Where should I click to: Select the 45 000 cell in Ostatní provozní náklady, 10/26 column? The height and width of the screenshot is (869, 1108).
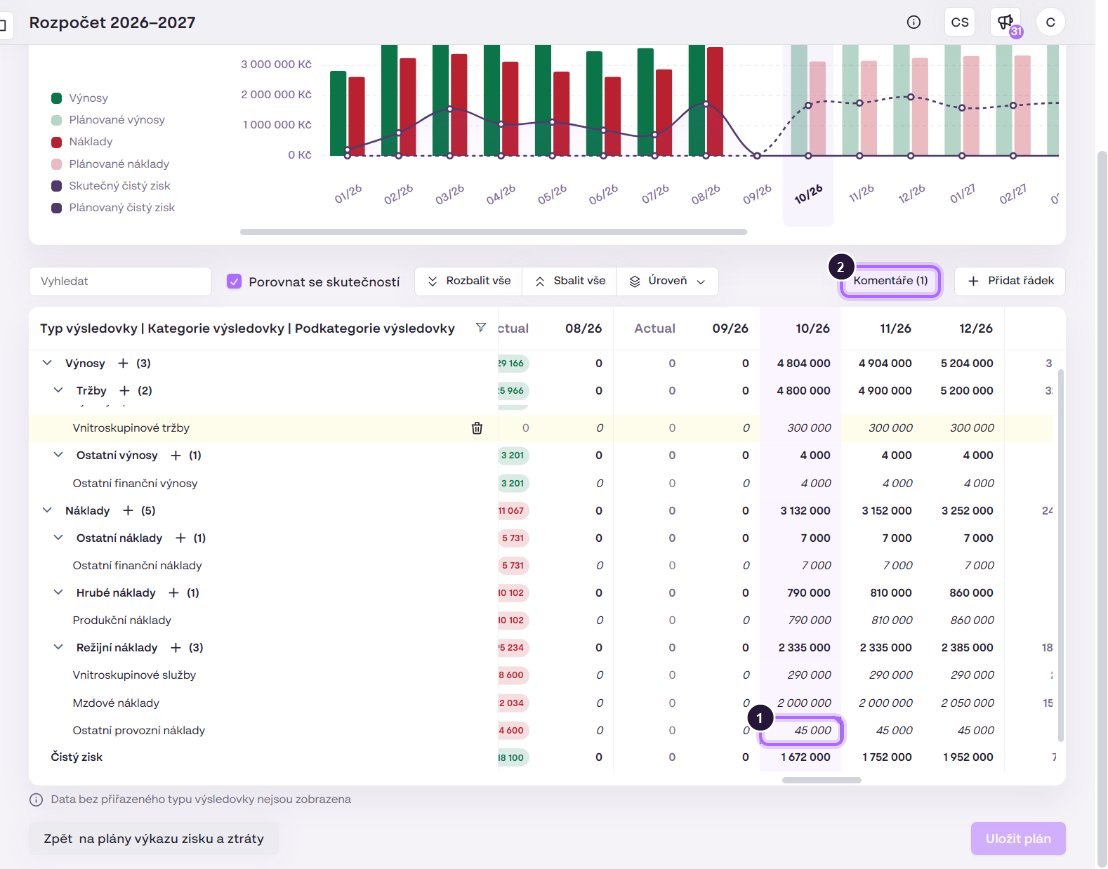click(x=801, y=731)
